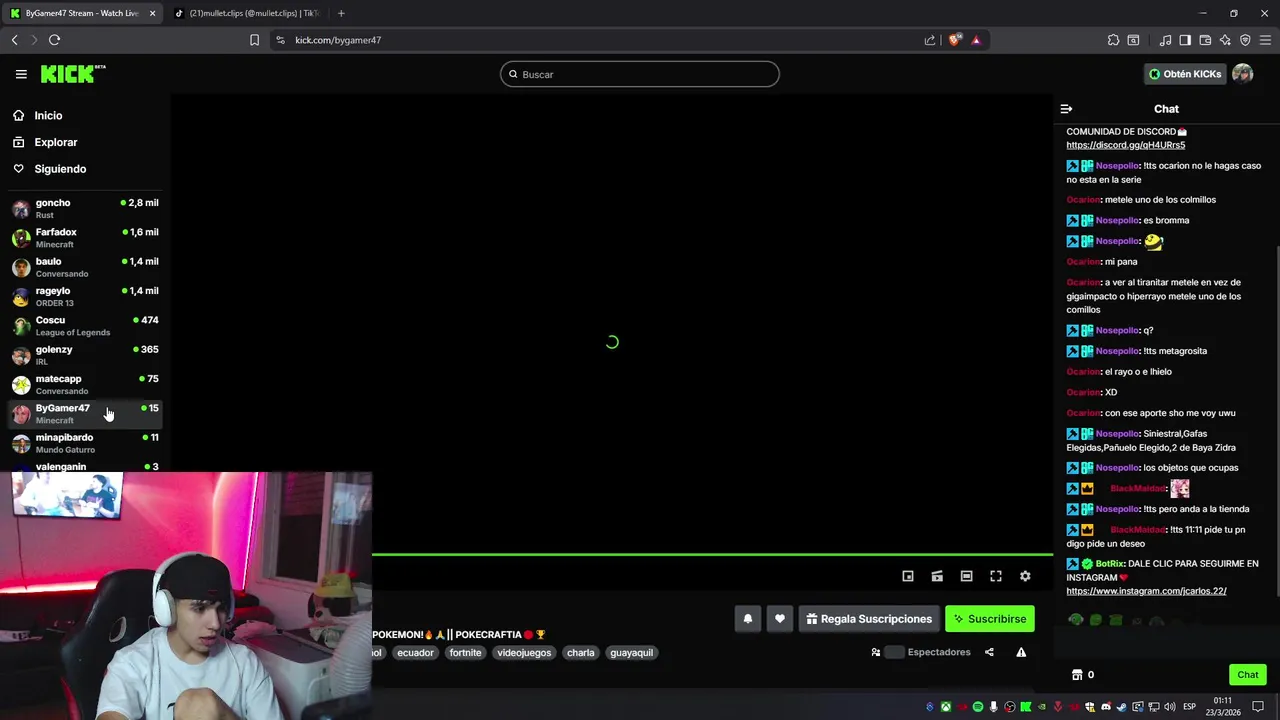Bookmark this page
Screen dimensions: 1280x720
[254, 40]
